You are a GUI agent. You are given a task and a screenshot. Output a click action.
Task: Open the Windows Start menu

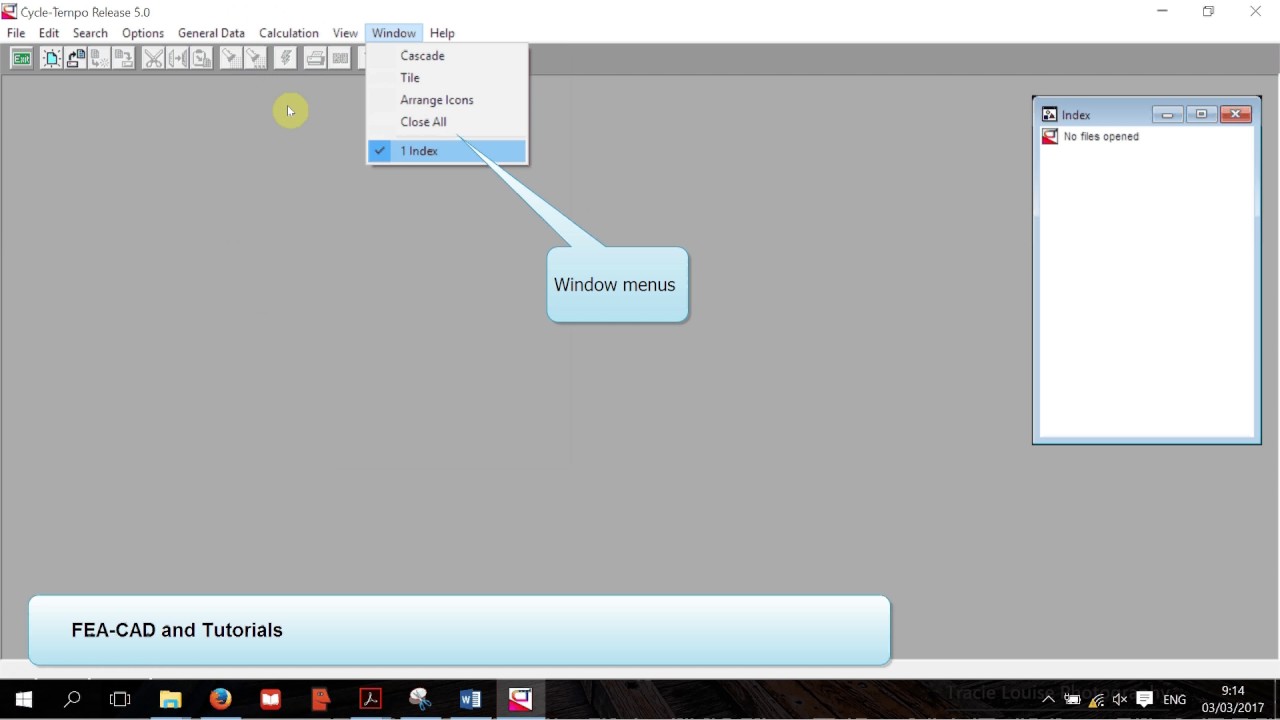pos(24,699)
